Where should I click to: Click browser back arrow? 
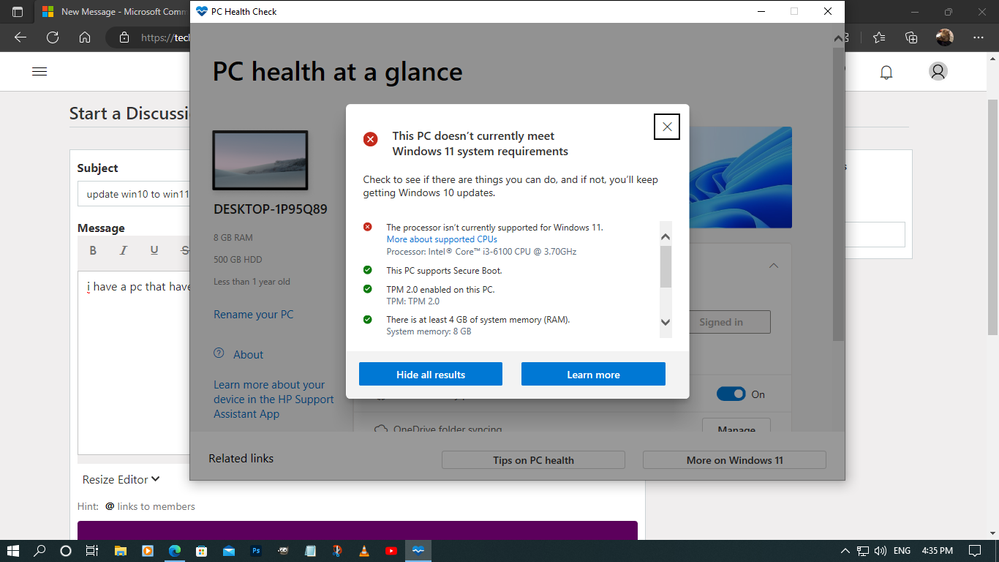click(x=20, y=38)
